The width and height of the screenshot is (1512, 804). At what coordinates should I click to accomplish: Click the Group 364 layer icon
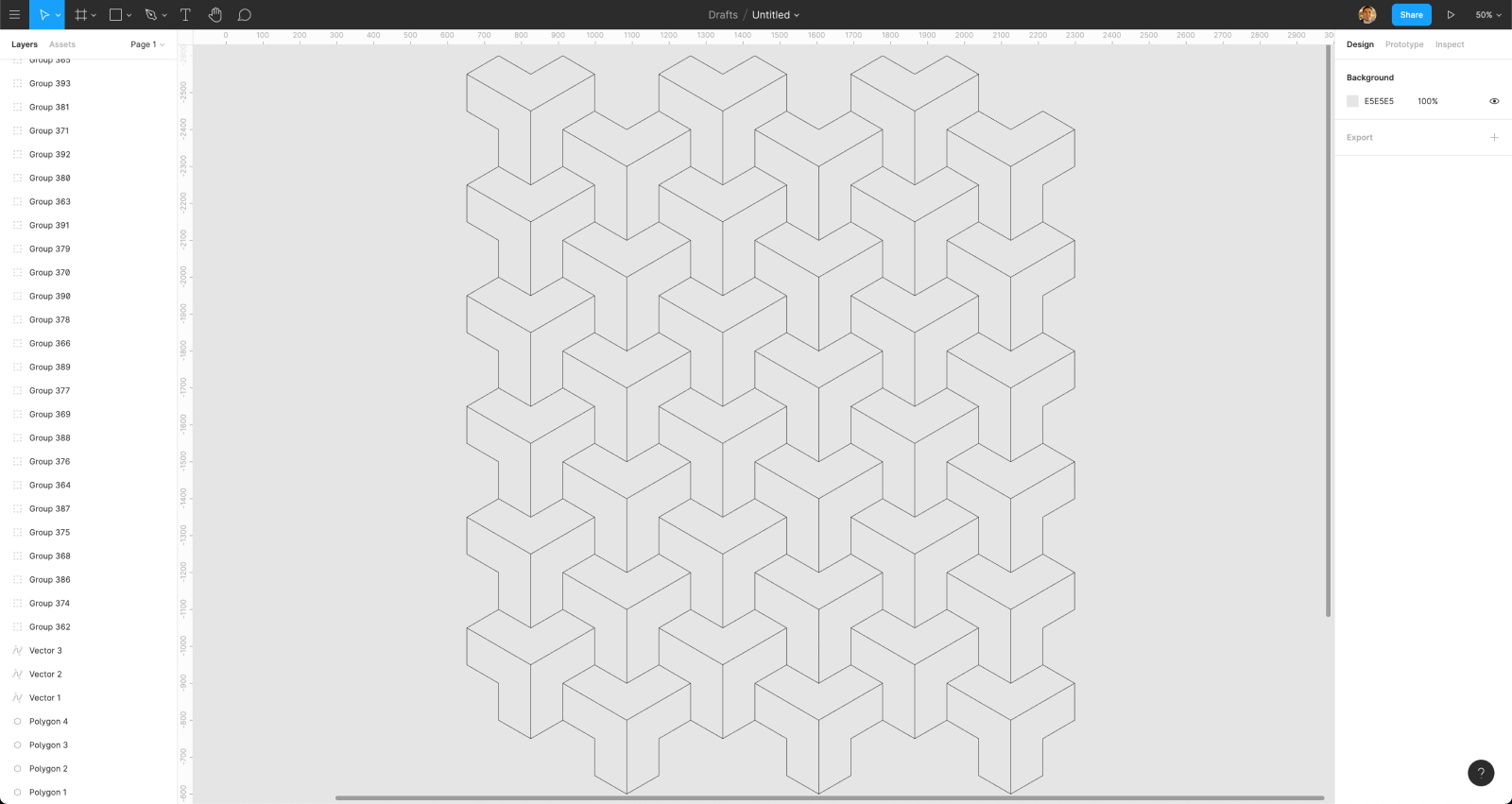17,485
